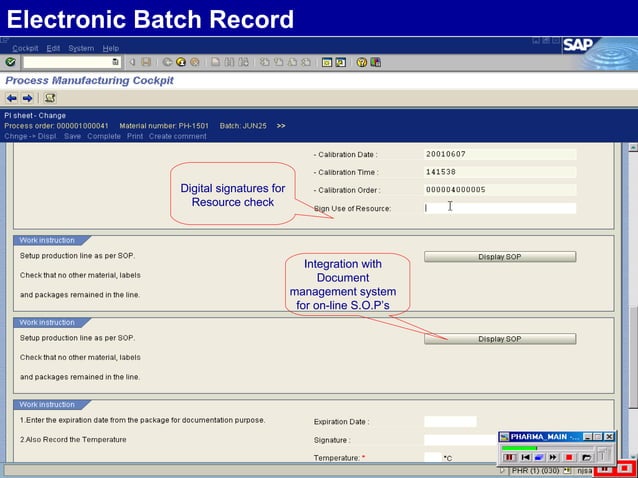Click the Expiration Date input field
The image size is (638, 478).
click(x=449, y=422)
